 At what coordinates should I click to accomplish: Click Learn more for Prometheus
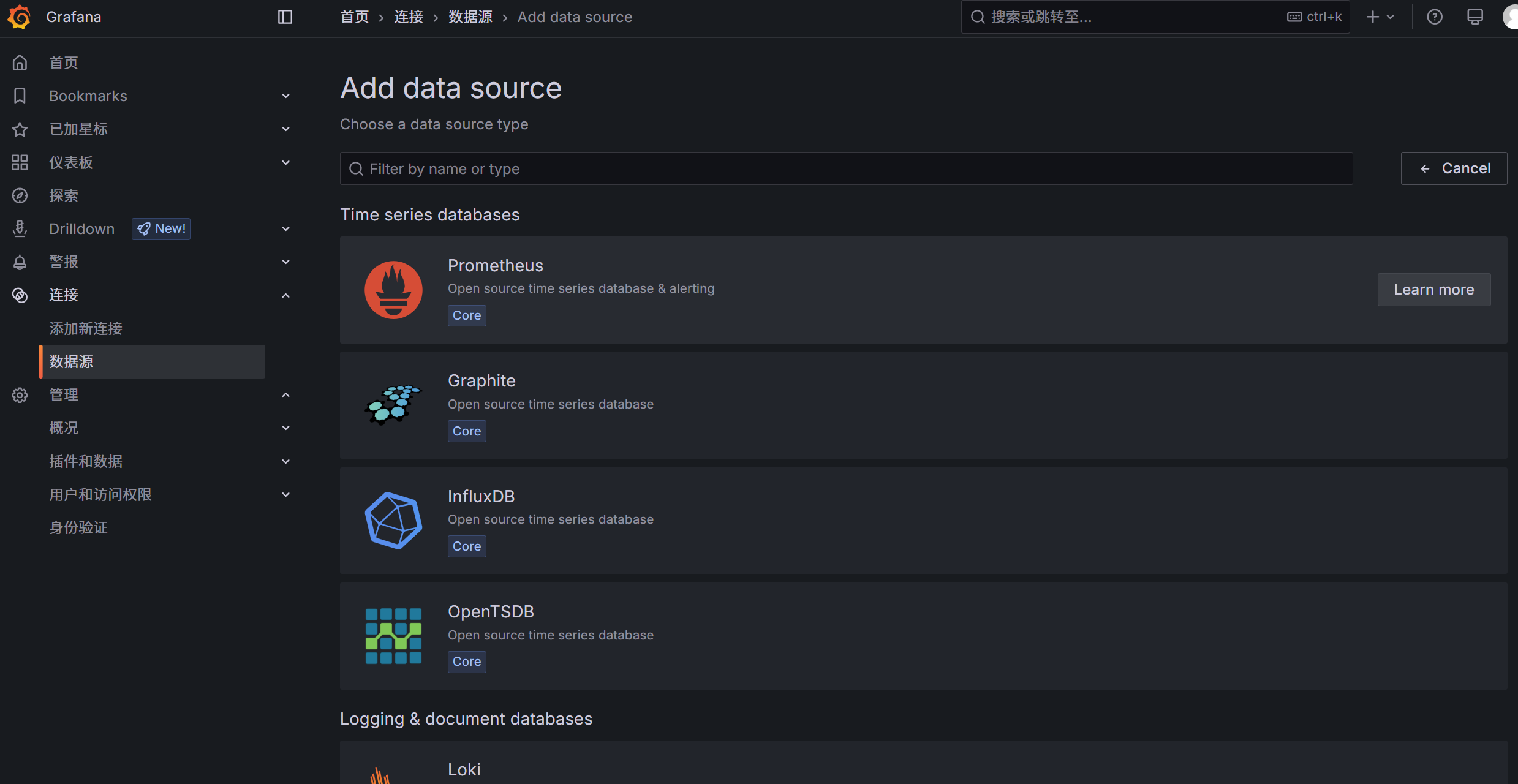1433,290
